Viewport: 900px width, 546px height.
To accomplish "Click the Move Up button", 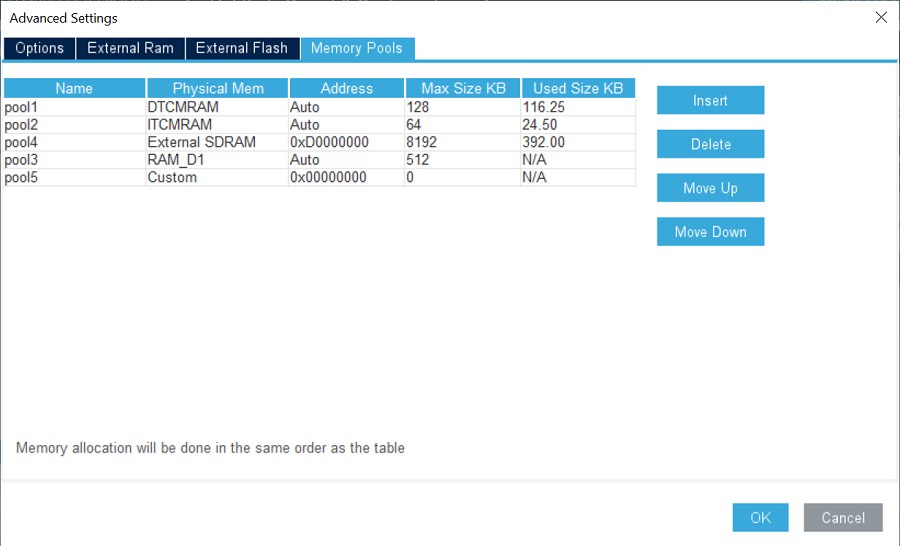I will coord(710,188).
